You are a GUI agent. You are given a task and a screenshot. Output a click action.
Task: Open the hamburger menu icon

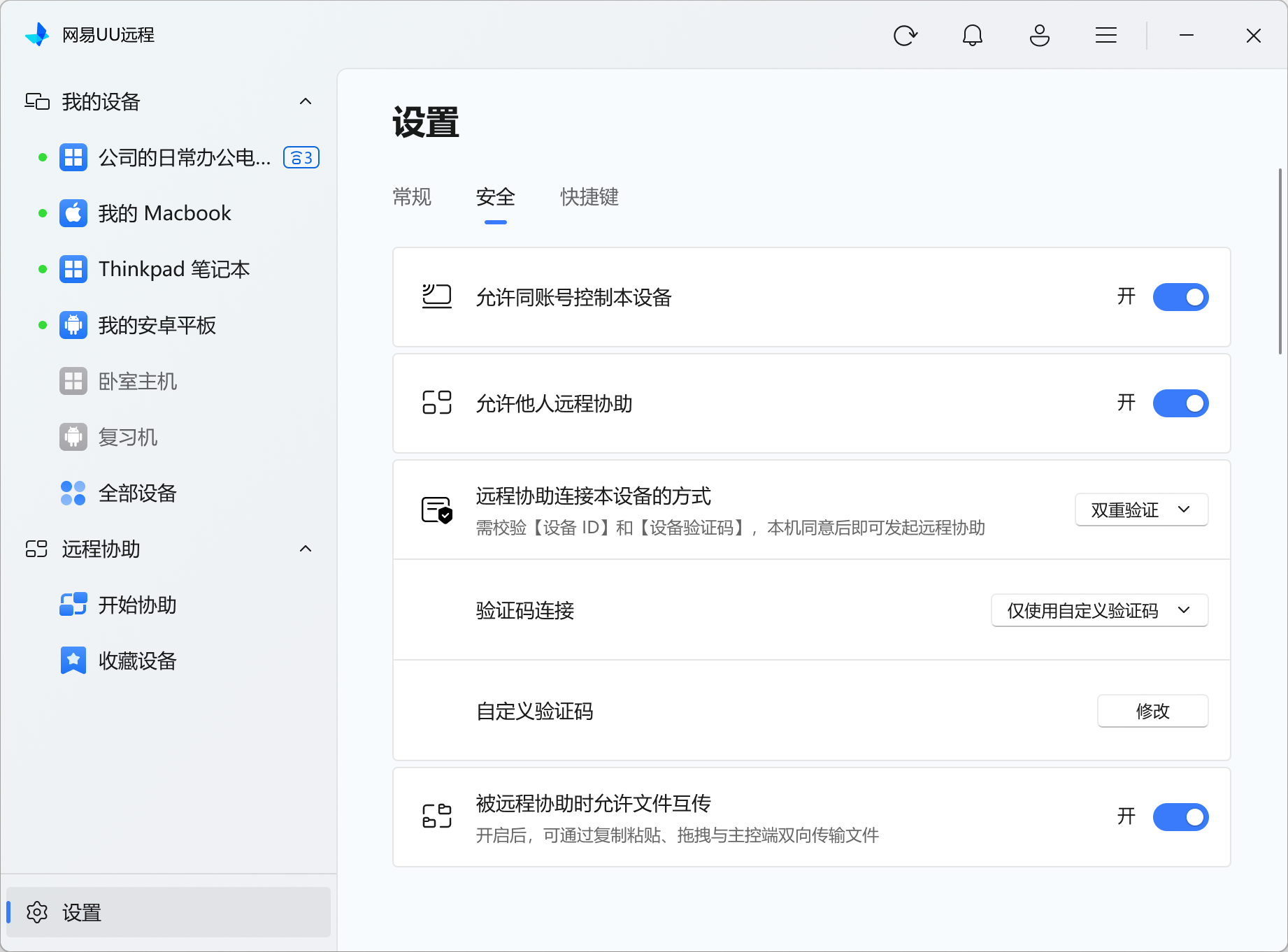(x=1105, y=35)
